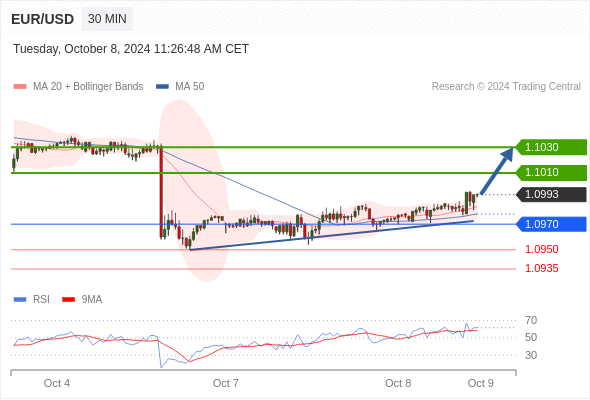Click the Tuesday, October 8, 2024 timestamp
Viewport: 590px width, 400px height.
click(131, 49)
